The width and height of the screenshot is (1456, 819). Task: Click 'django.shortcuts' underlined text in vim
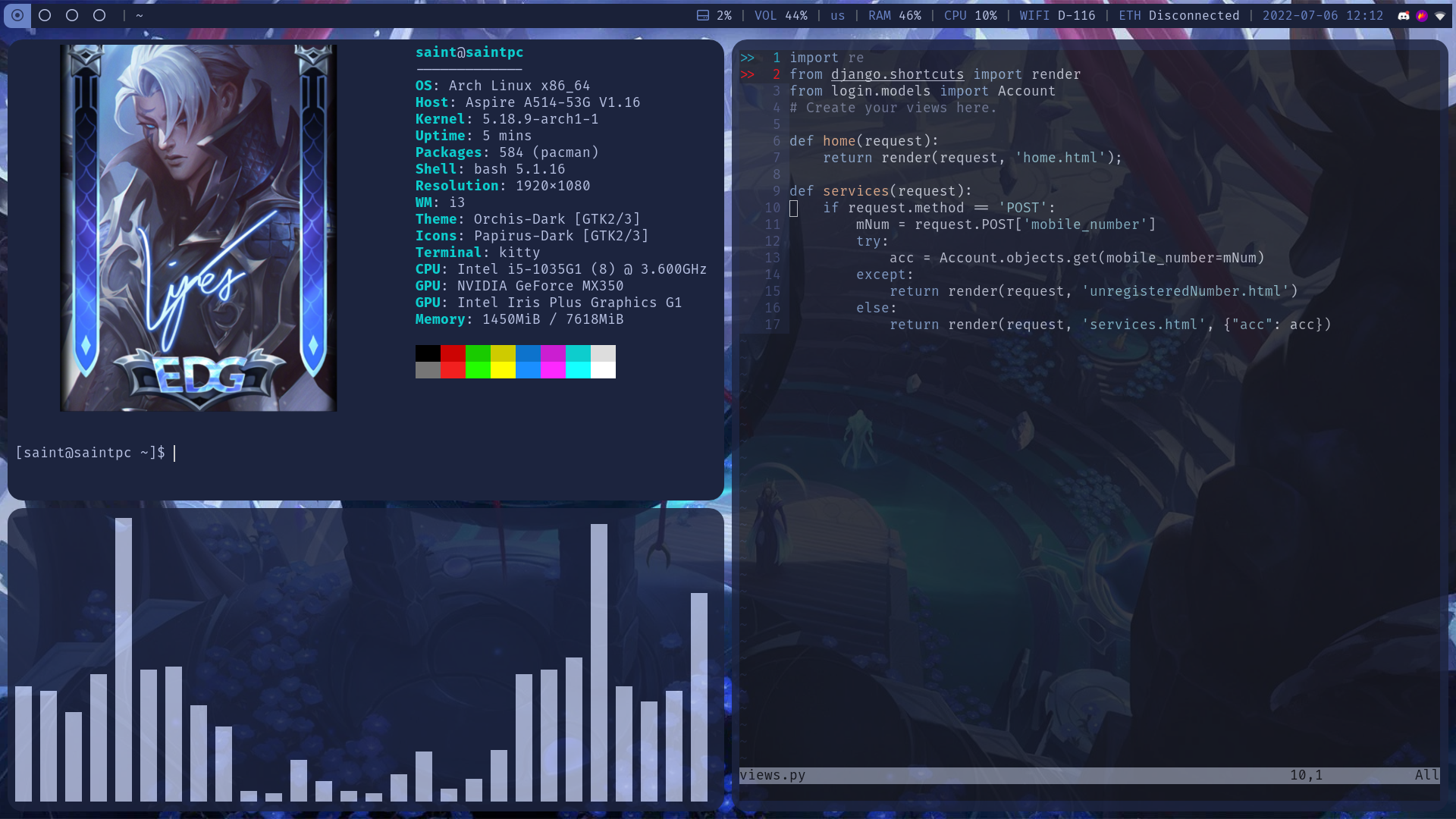[897, 74]
